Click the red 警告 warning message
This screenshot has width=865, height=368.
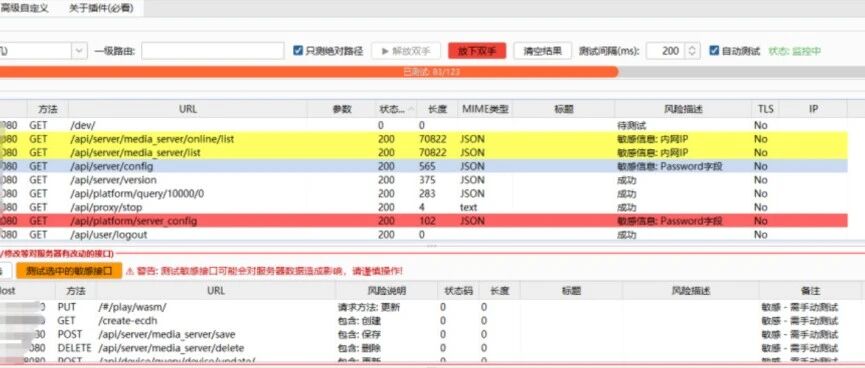pos(264,271)
